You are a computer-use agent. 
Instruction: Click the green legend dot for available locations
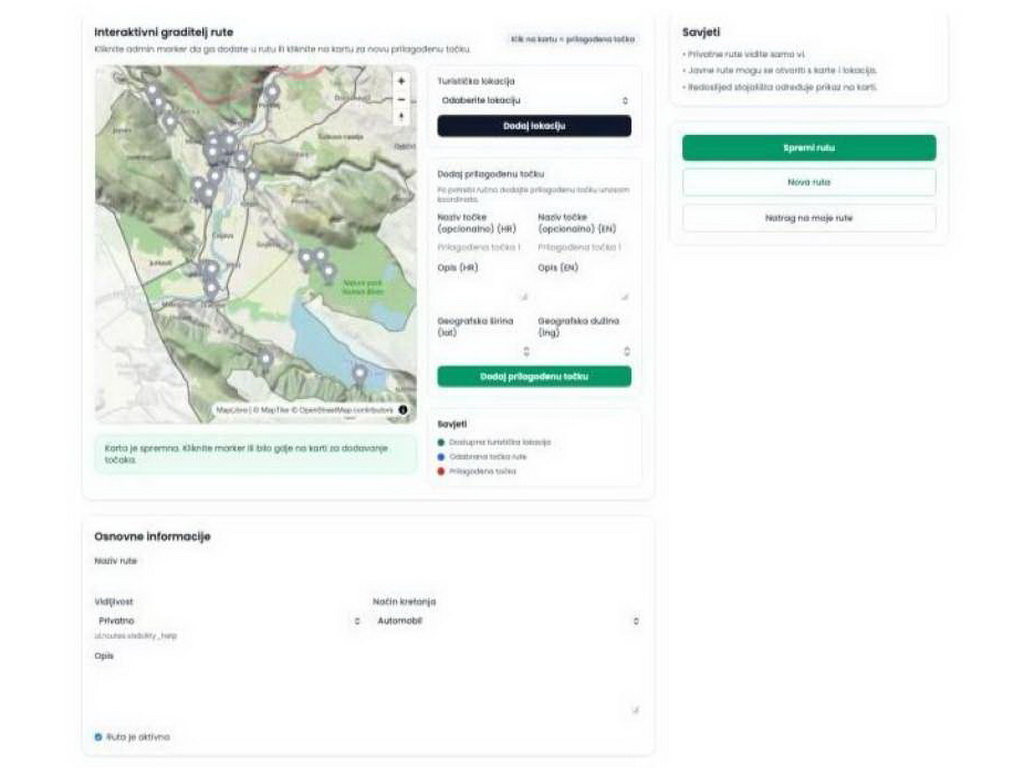coord(441,442)
